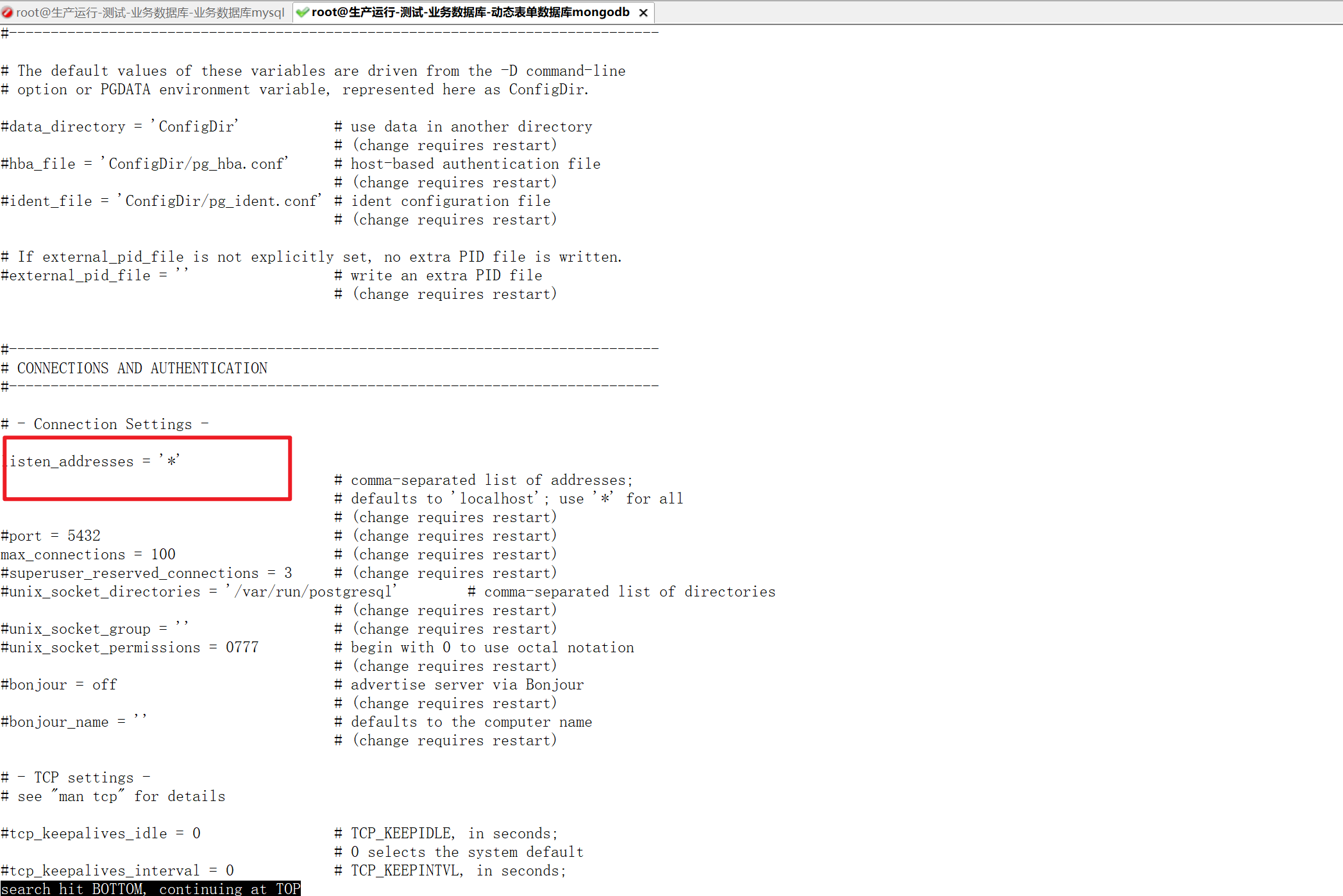Click the green checkmark icon on mongodb tab

point(302,12)
